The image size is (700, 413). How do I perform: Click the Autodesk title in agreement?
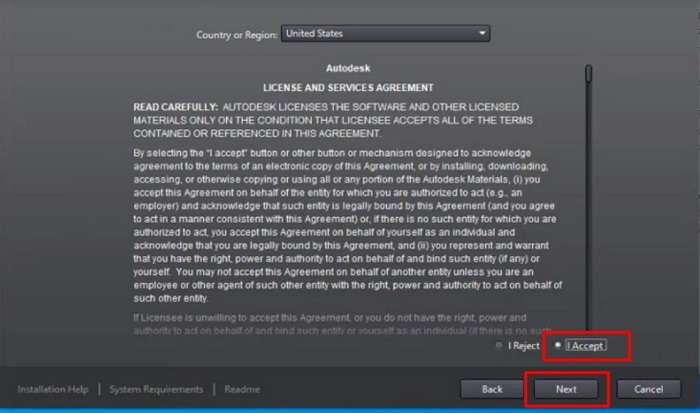pyautogui.click(x=348, y=68)
